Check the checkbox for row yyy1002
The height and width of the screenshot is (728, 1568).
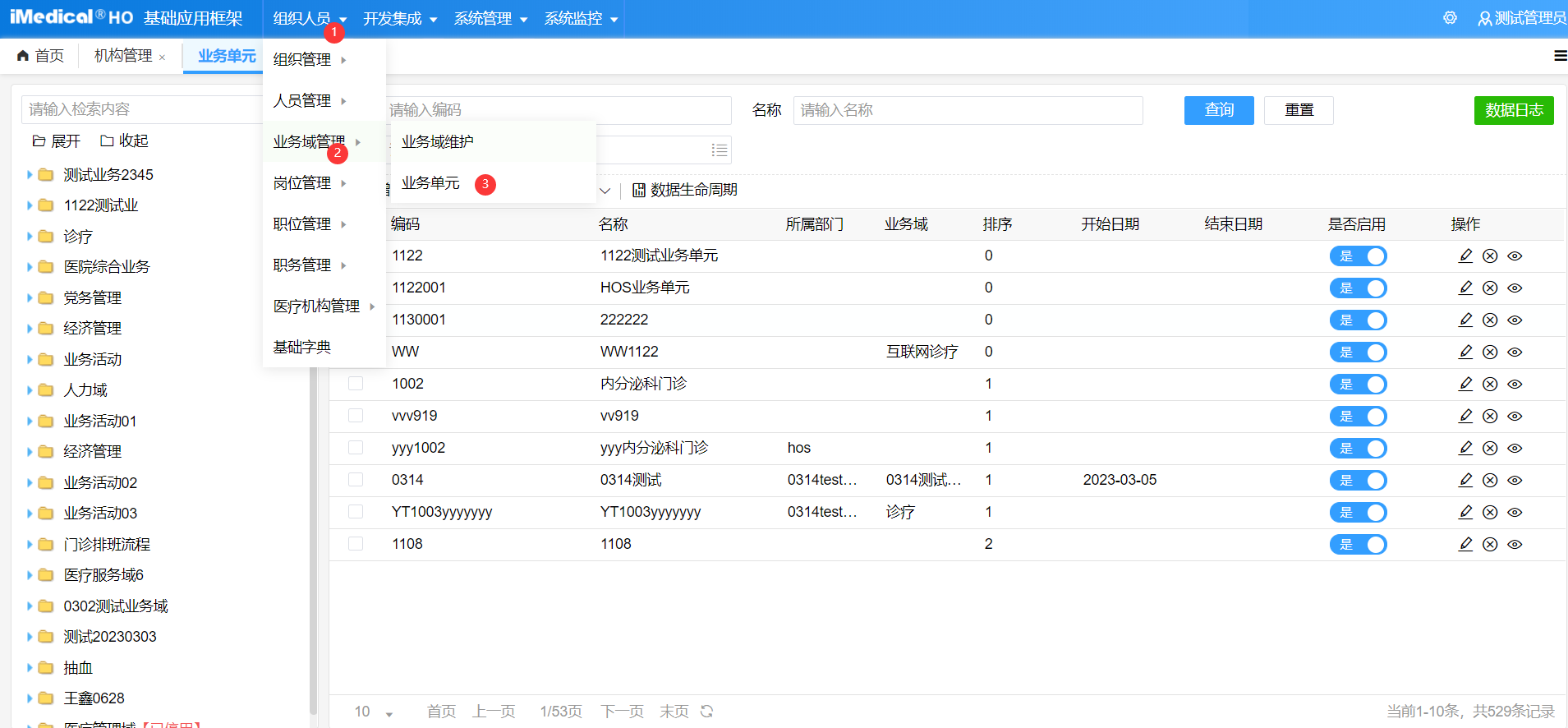pos(356,447)
